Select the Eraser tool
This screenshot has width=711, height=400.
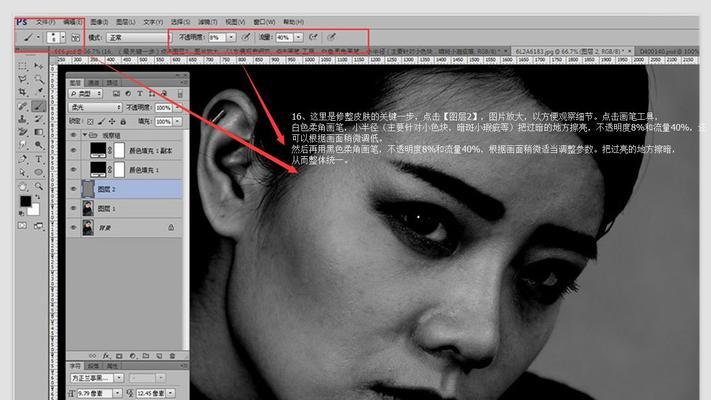22,132
